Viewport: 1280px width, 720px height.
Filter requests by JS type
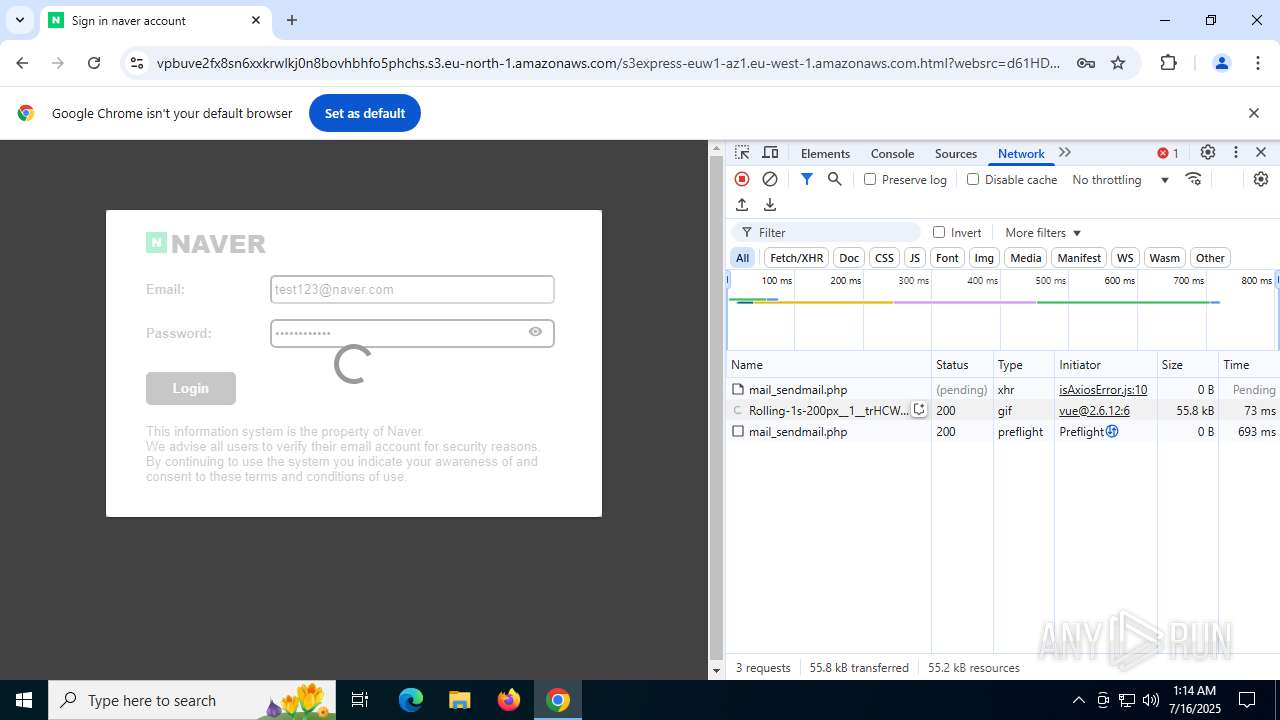click(x=915, y=258)
